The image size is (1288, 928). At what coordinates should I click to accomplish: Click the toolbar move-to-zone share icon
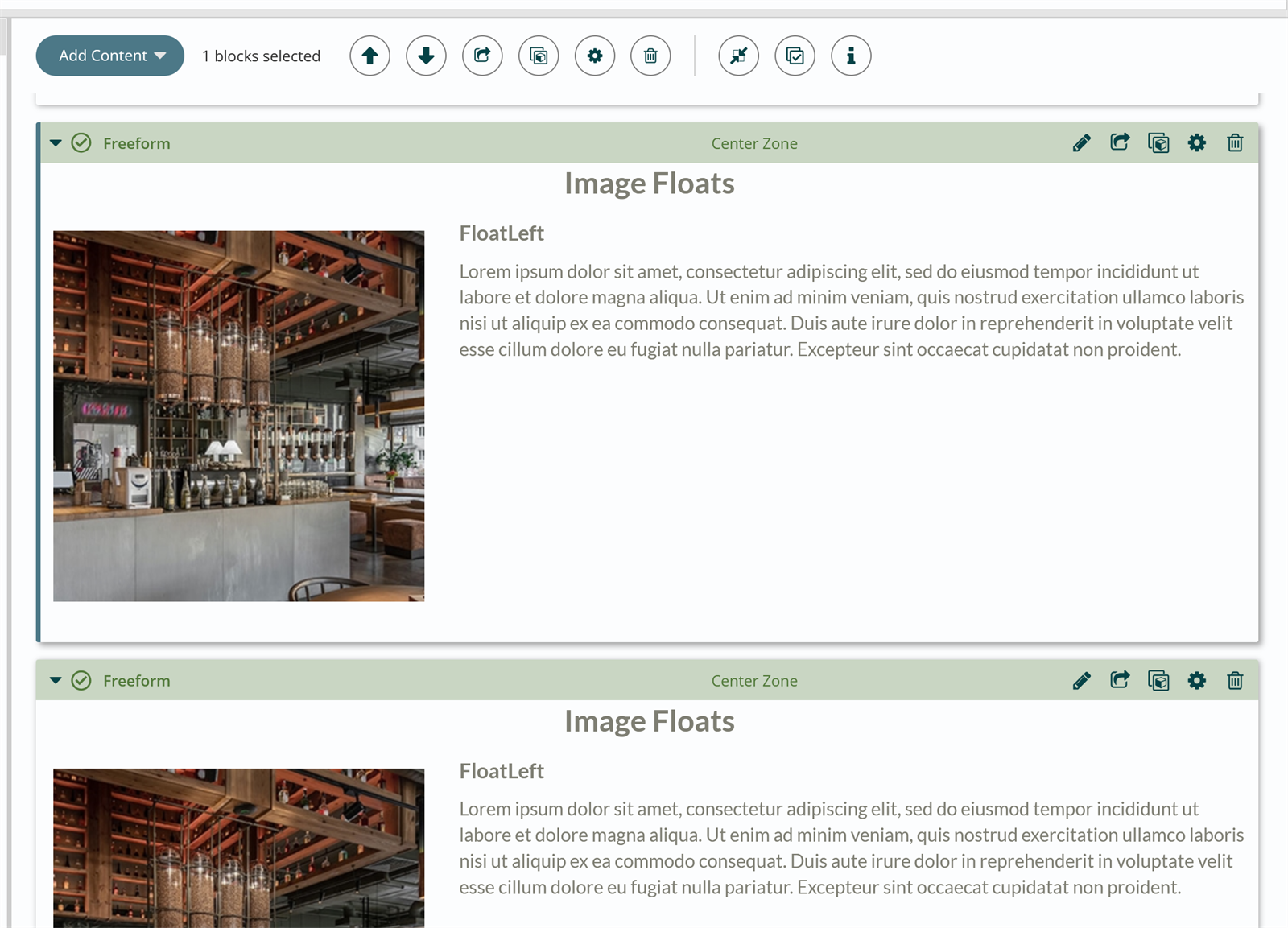click(483, 56)
